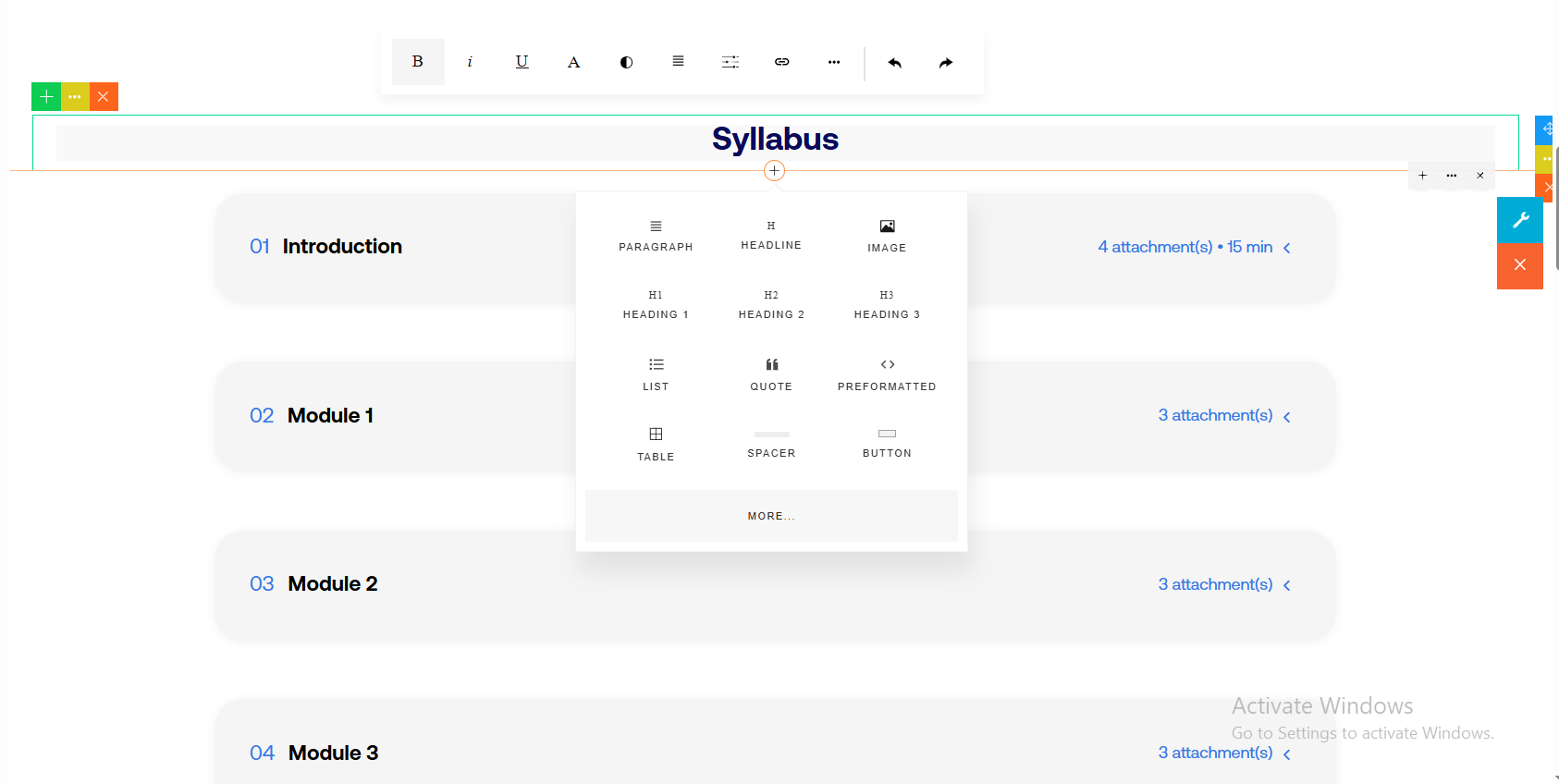
Task: Click the Syllabus heading text field
Action: [775, 140]
